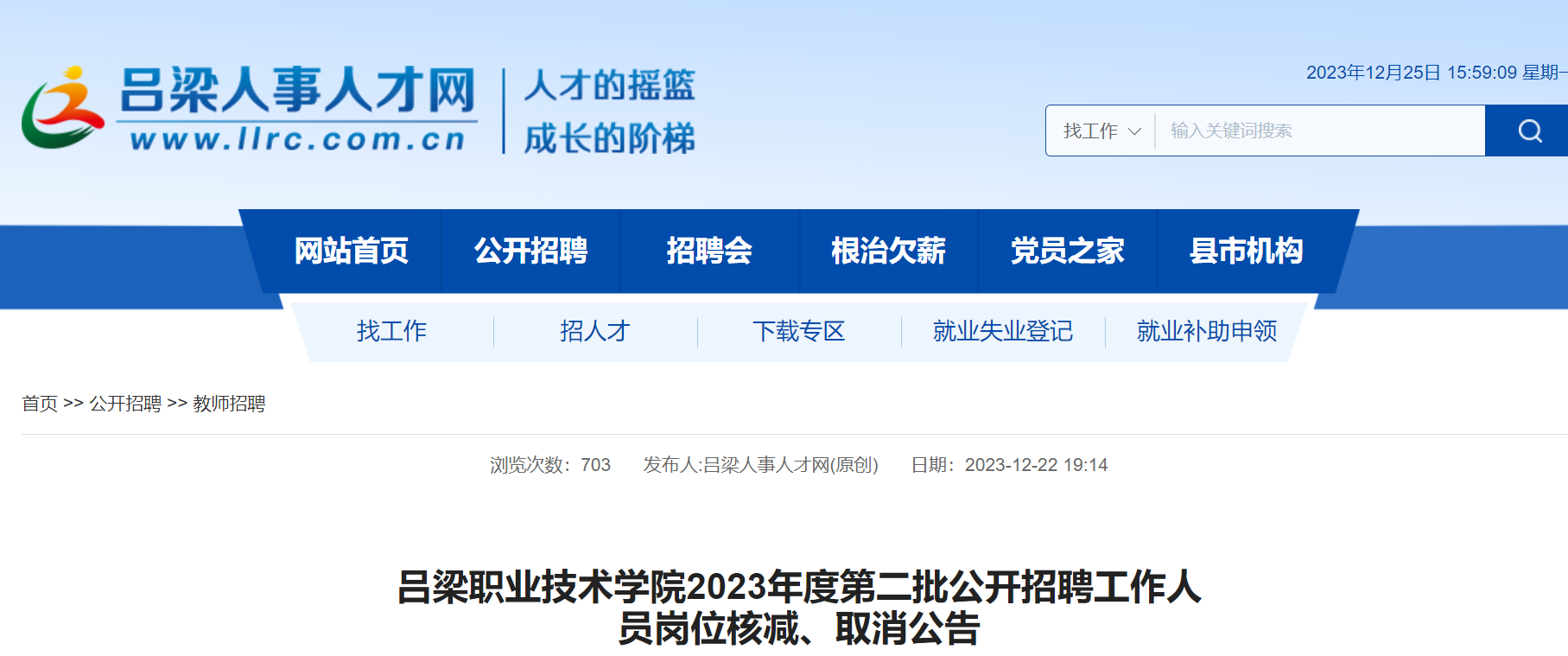Screen dimensions: 1568x656
Task: Open the 就业失业登记 link
Action: [1003, 331]
